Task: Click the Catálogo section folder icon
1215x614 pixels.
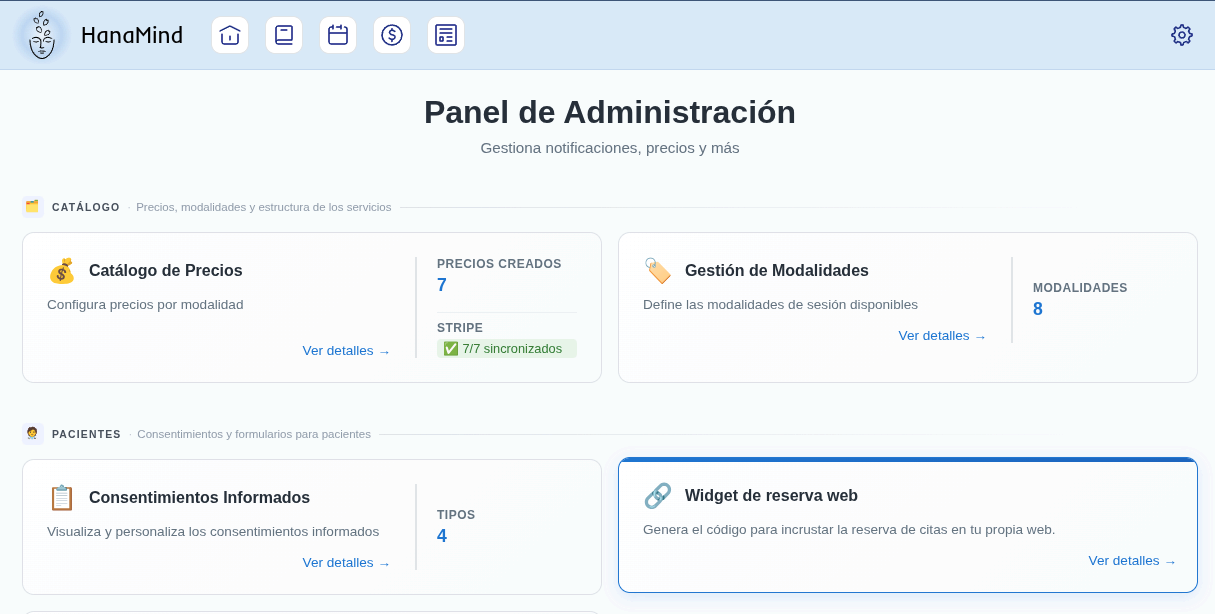Action: pyautogui.click(x=32, y=207)
